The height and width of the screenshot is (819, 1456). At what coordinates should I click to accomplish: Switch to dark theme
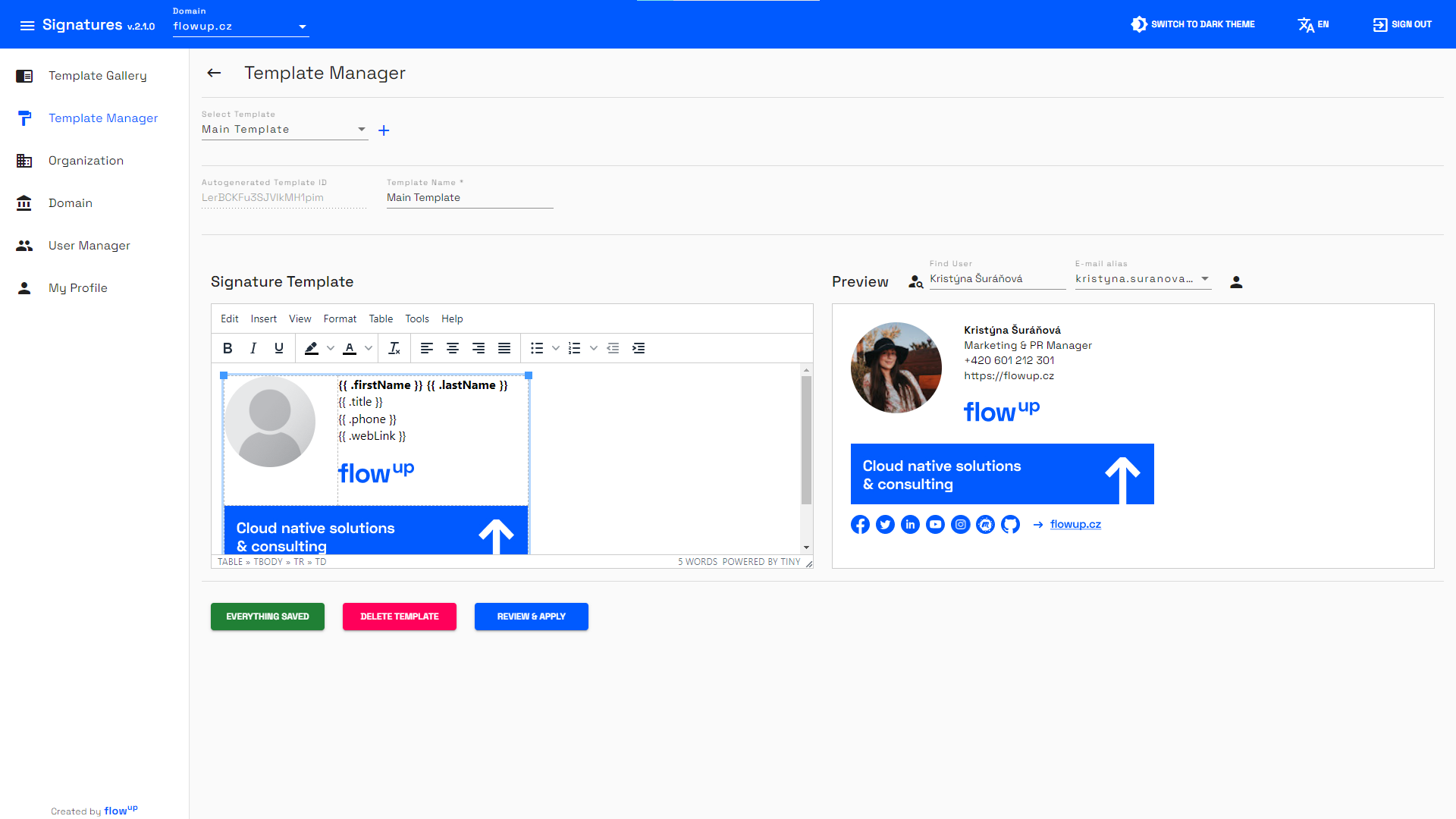coord(1193,24)
